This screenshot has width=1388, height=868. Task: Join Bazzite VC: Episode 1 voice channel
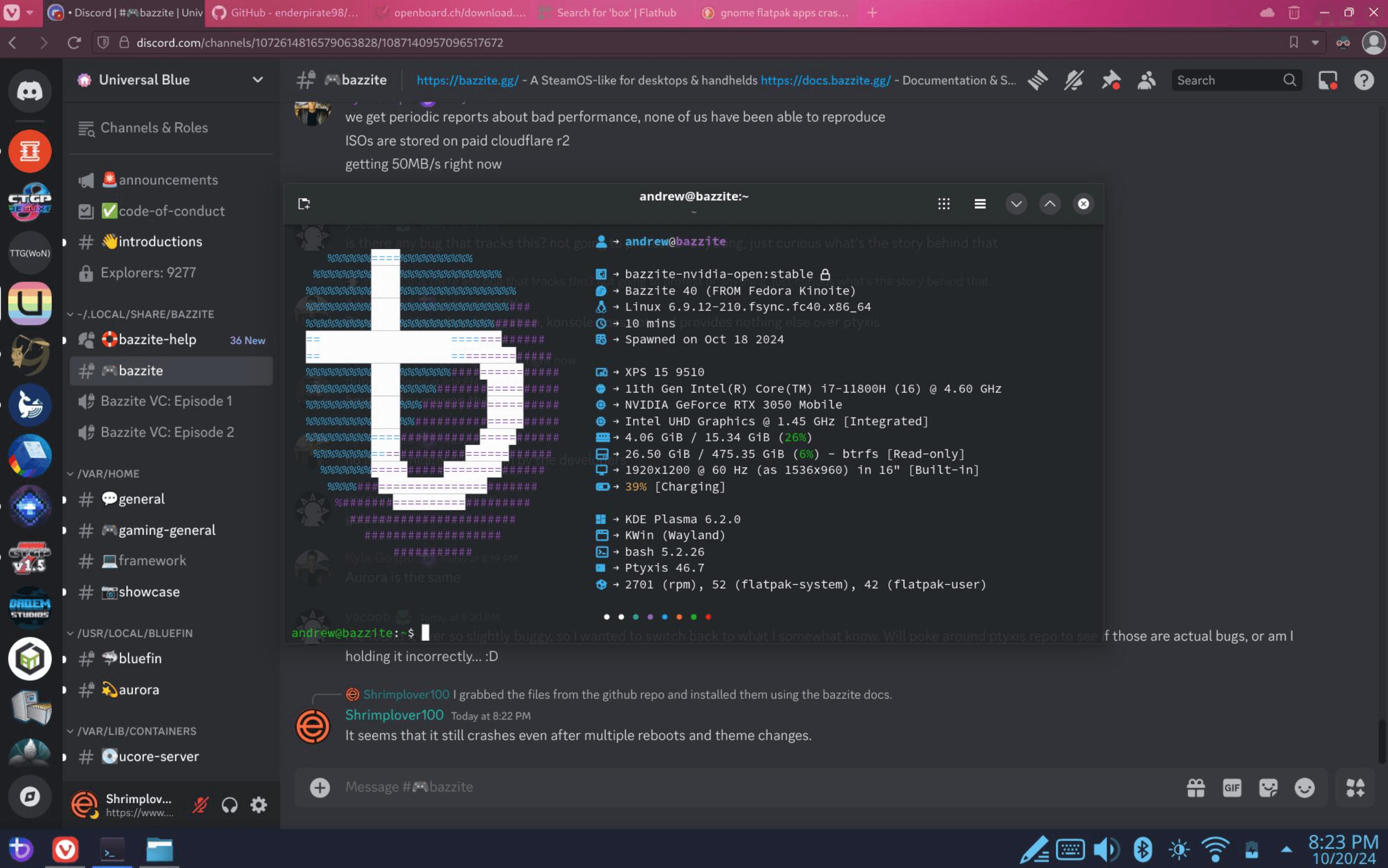pos(171,400)
